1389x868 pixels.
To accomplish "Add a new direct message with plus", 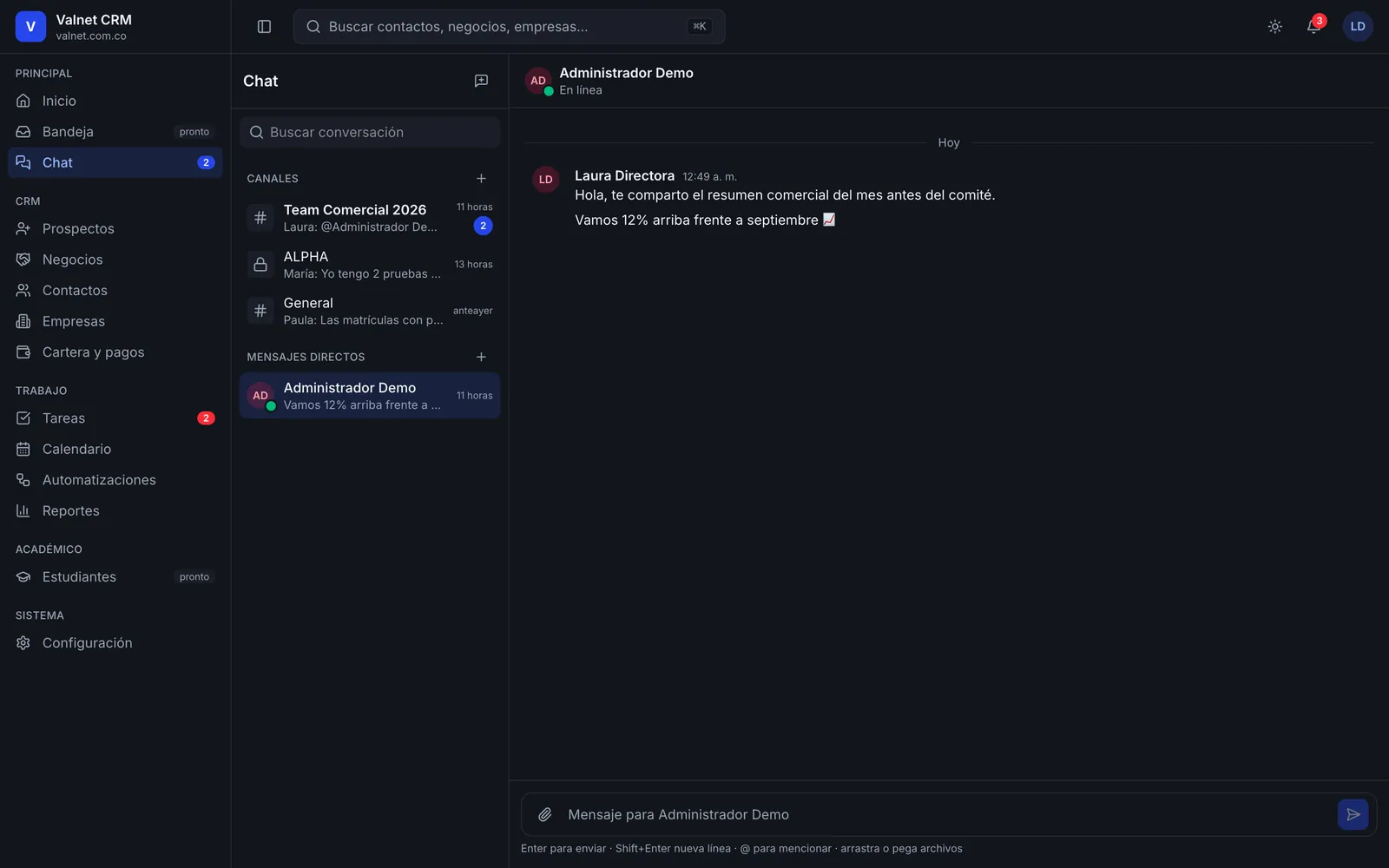I will [x=481, y=357].
